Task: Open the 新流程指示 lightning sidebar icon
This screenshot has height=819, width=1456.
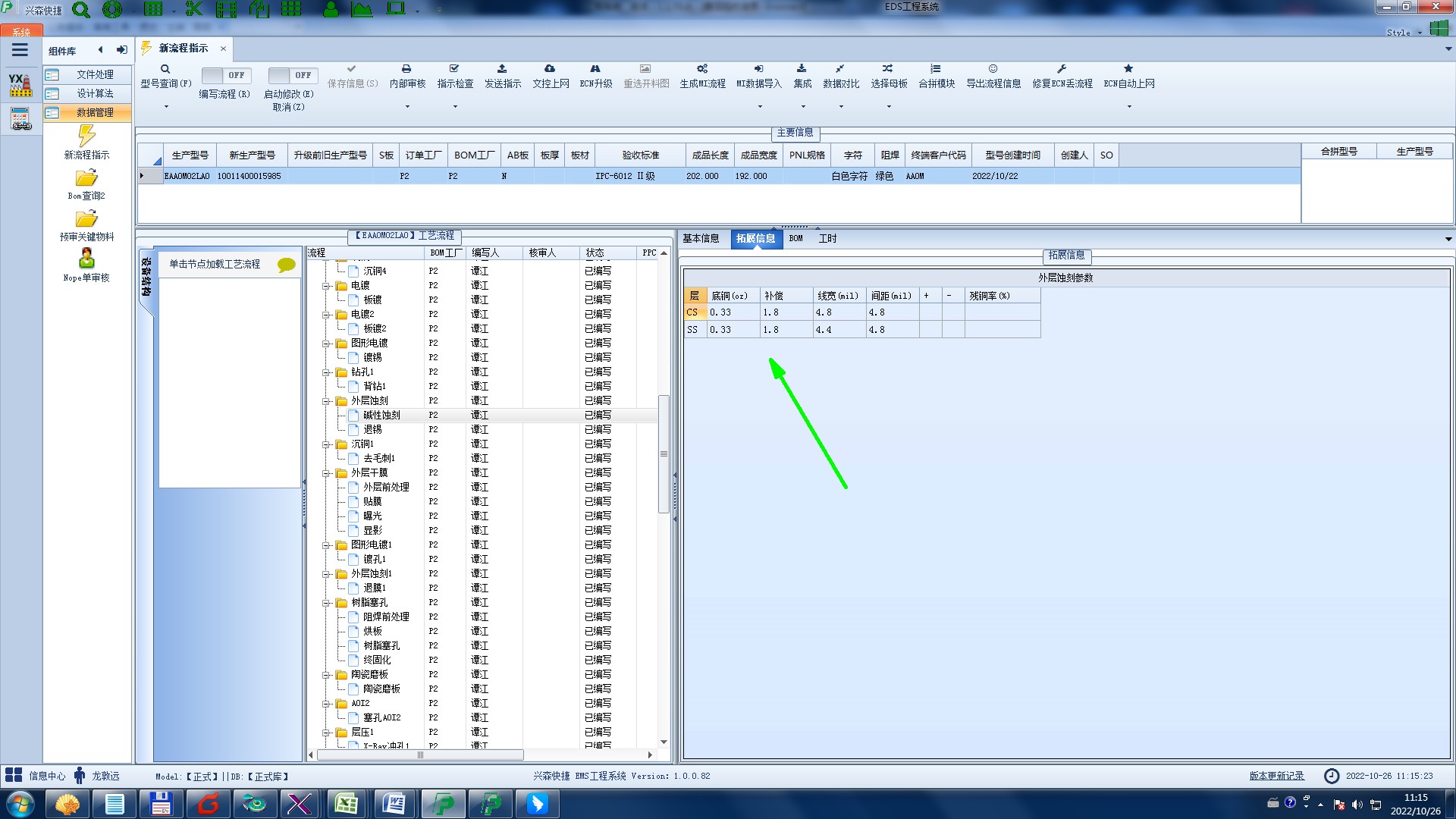Action: [86, 136]
